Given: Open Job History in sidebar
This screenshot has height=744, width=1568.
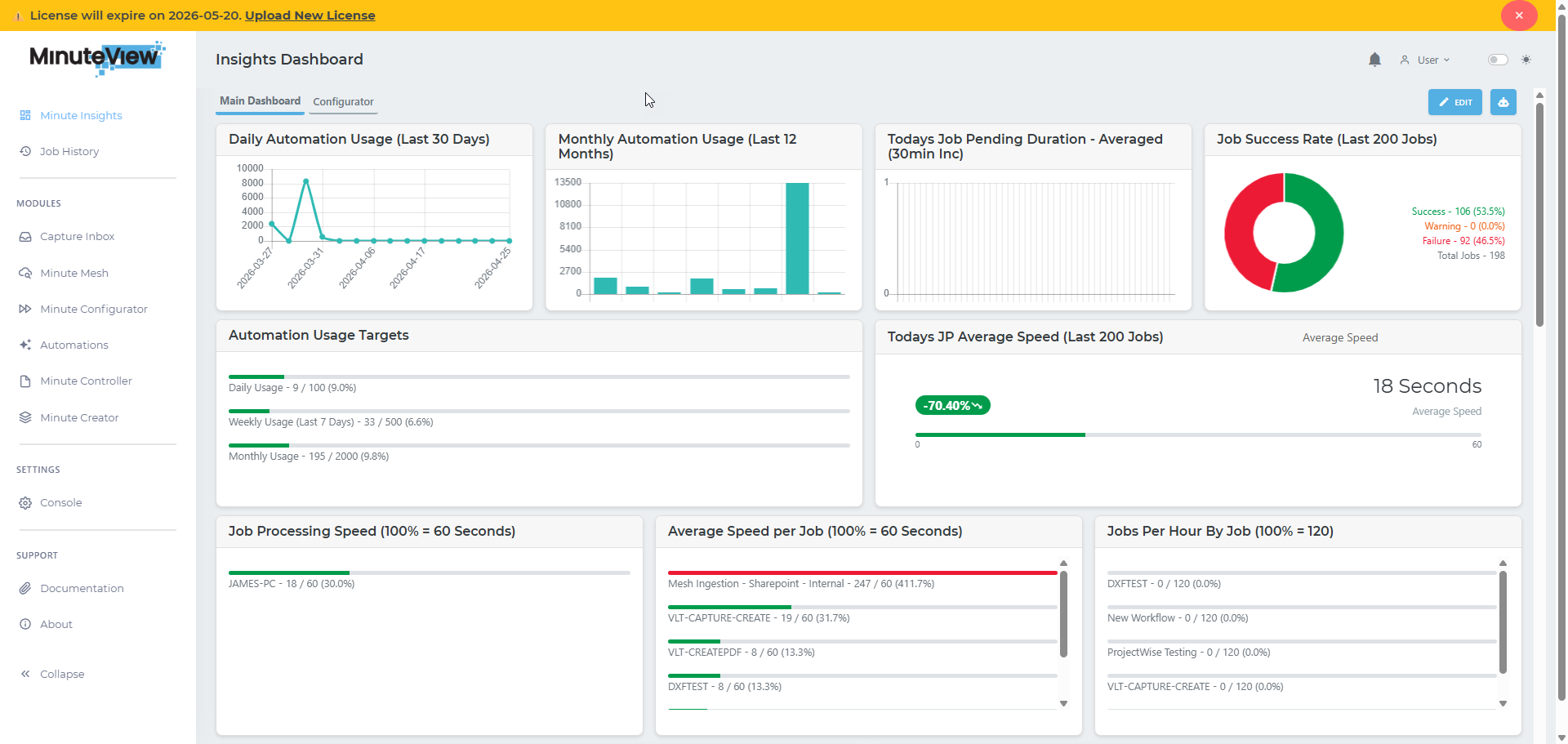Looking at the screenshot, I should point(69,151).
